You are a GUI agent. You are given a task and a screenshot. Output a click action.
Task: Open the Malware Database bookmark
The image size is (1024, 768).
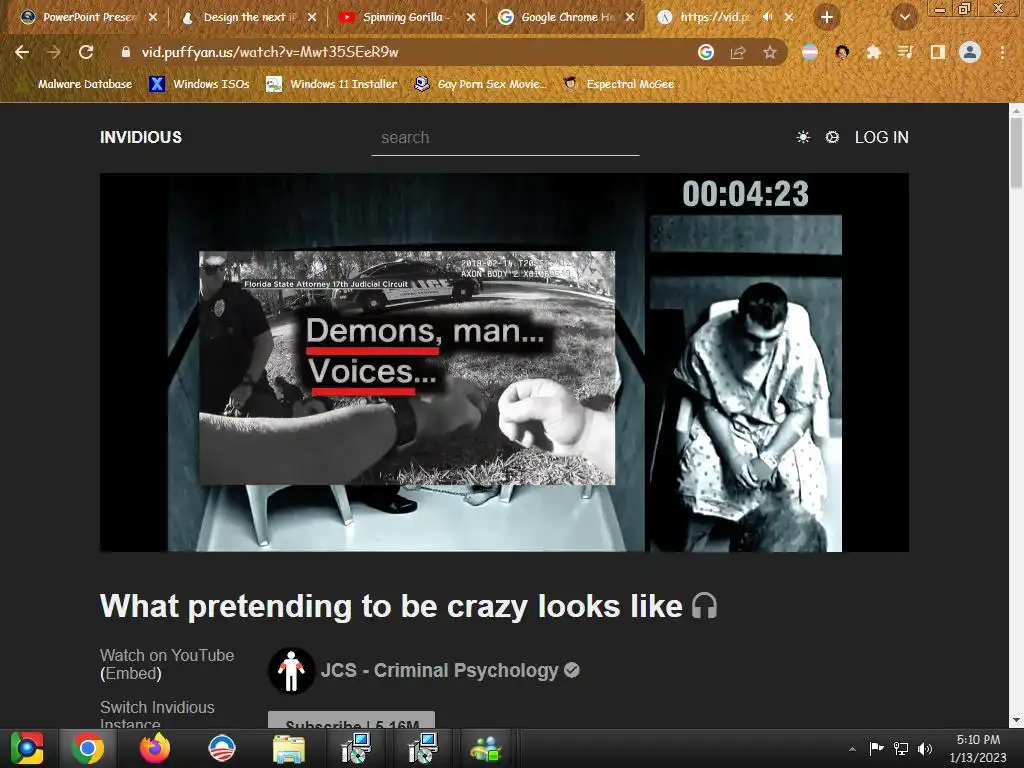click(76, 84)
